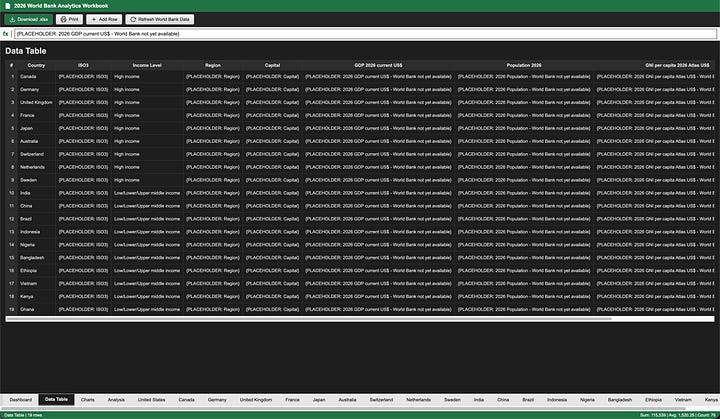
Task: Select the Brazil country cell
Action: 37,219
